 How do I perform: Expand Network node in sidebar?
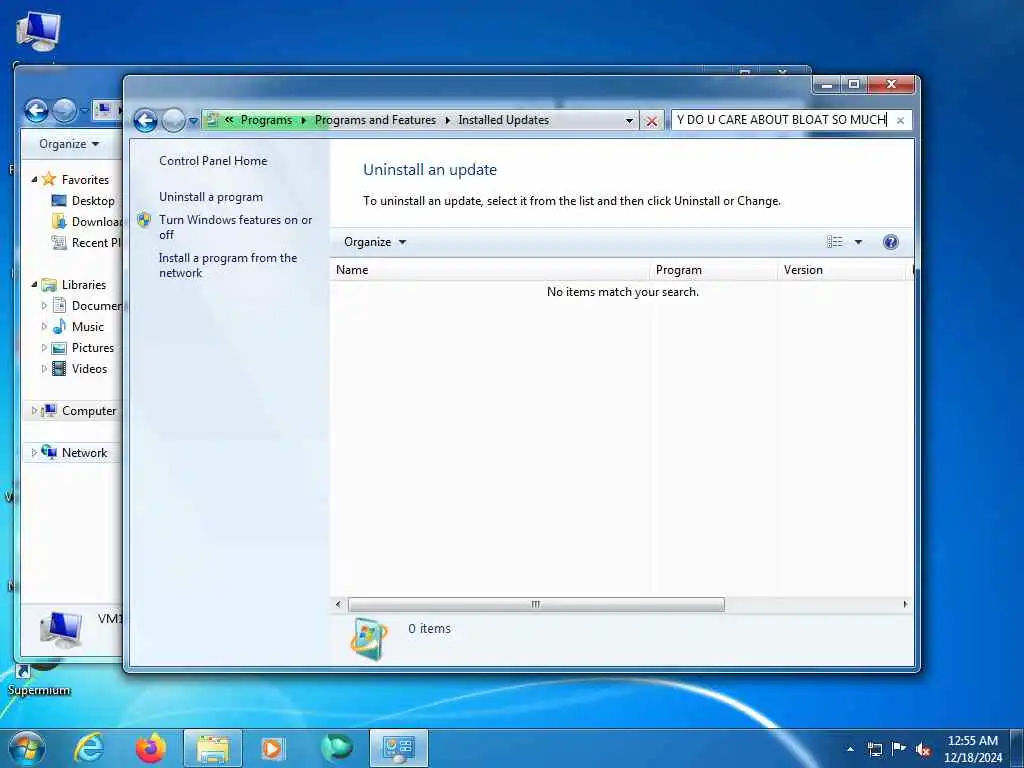(34, 453)
